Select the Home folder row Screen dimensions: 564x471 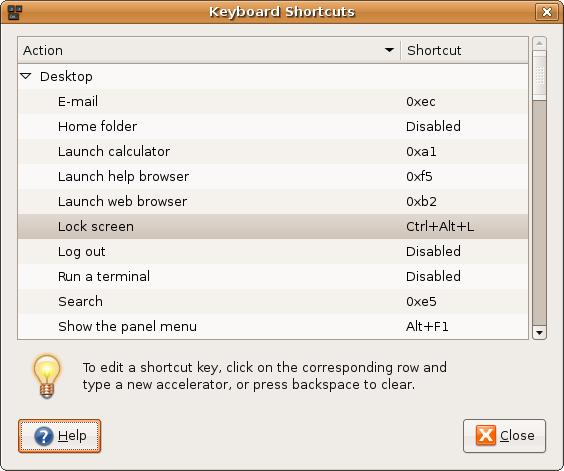tap(273, 126)
